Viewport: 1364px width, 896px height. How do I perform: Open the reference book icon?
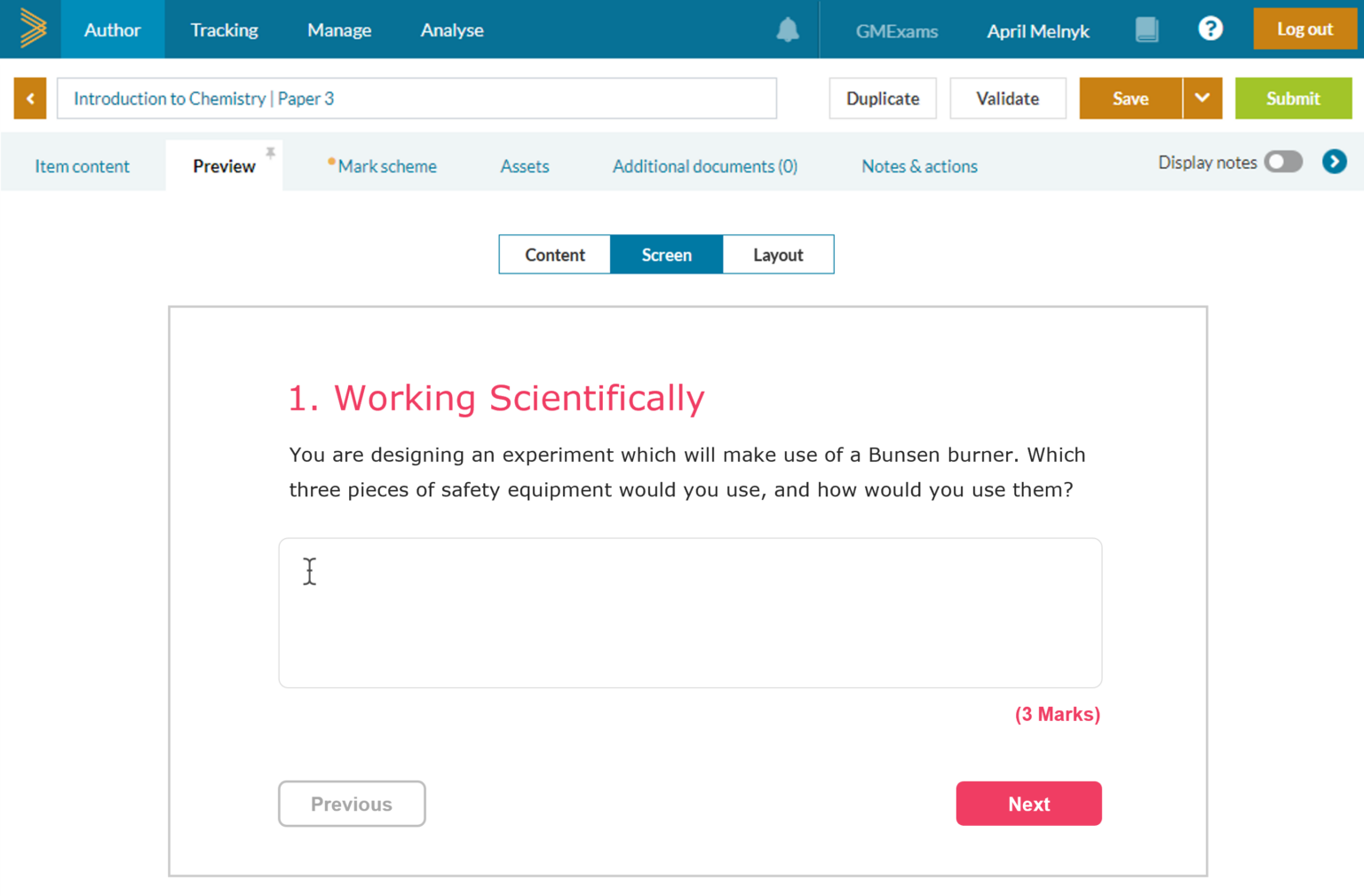[1146, 29]
